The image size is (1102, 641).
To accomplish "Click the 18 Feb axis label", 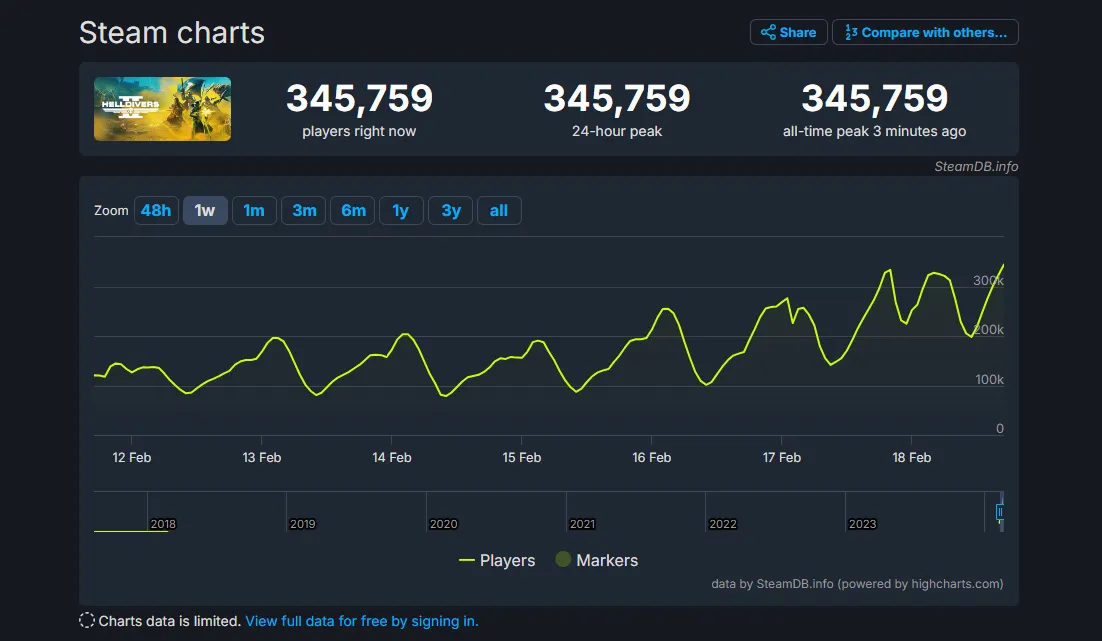I will (912, 458).
